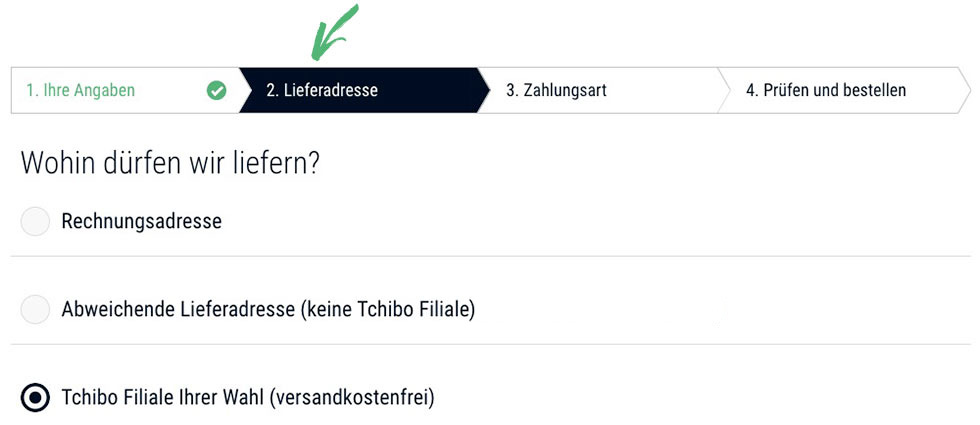Viewport: 980px width, 425px height.
Task: Click the heading Wohin dürfen wir liefern?
Action: click(171, 163)
